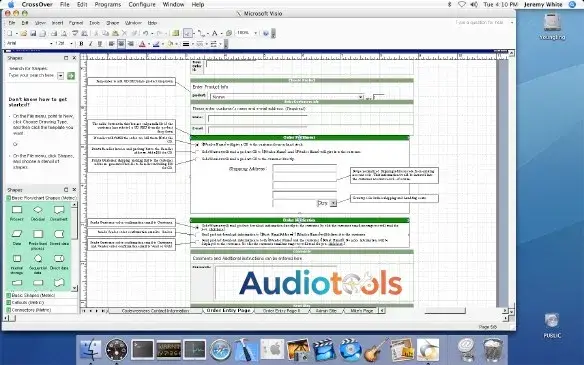Click the fill color bucket swatch
Viewport: 584px width, 365px height.
click(170, 44)
